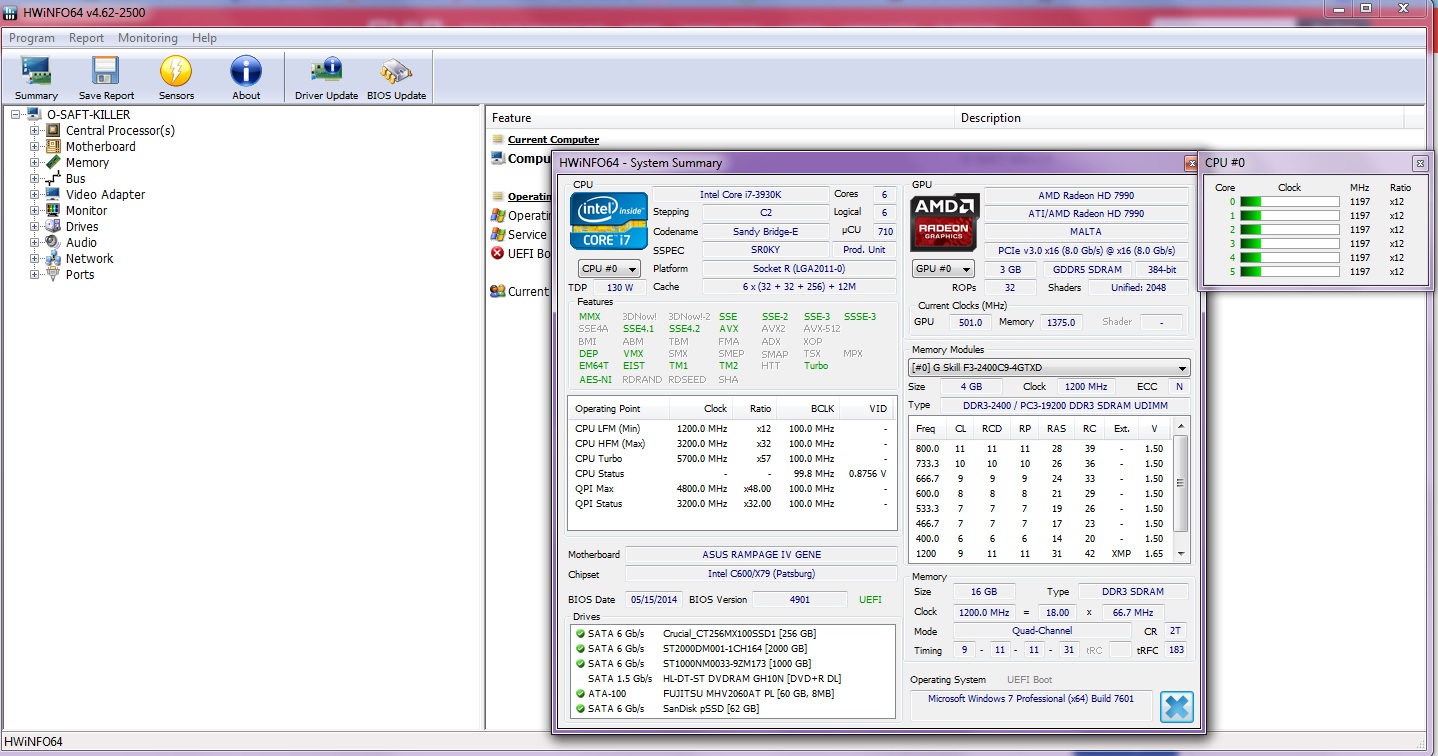
Task: Select HL-DT-ST DVDRAM GH10N drive row
Action: pyautogui.click(x=734, y=679)
